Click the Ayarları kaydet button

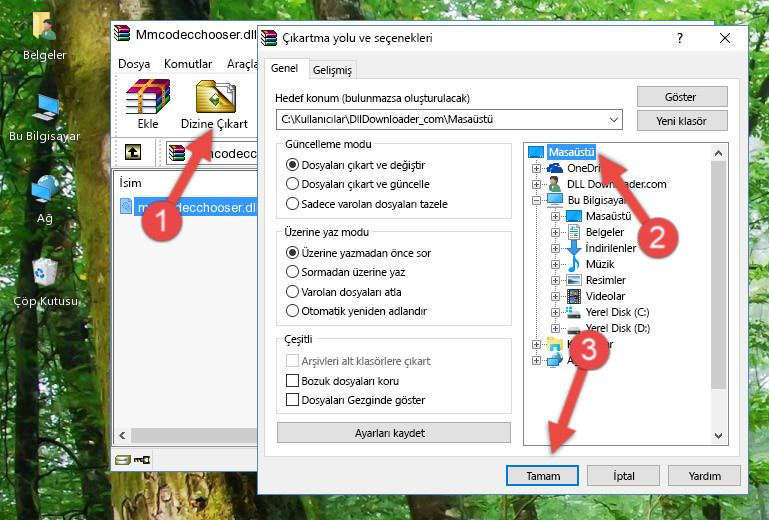[393, 433]
